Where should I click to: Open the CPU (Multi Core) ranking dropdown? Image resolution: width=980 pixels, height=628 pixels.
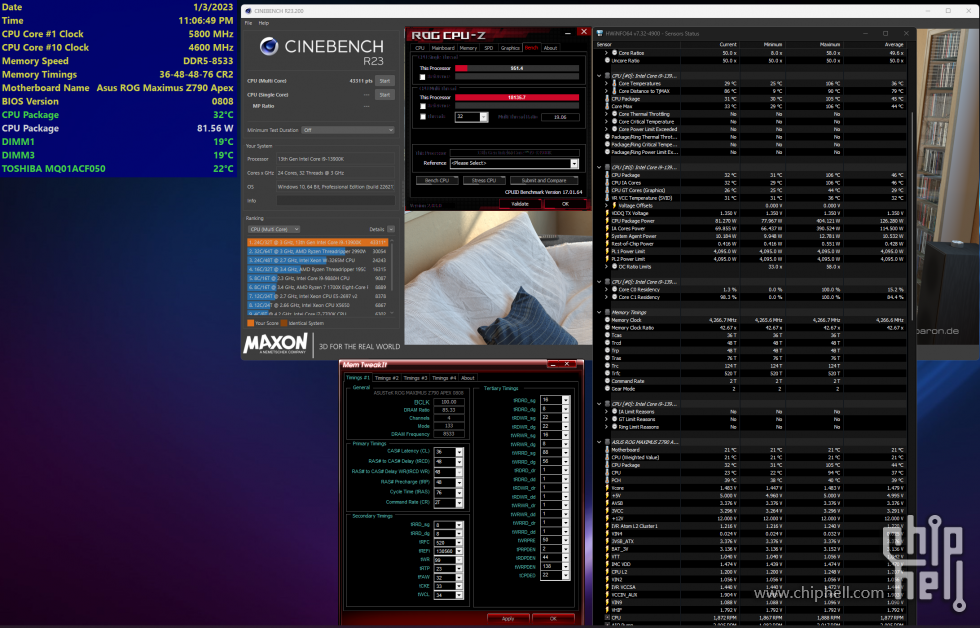274,229
